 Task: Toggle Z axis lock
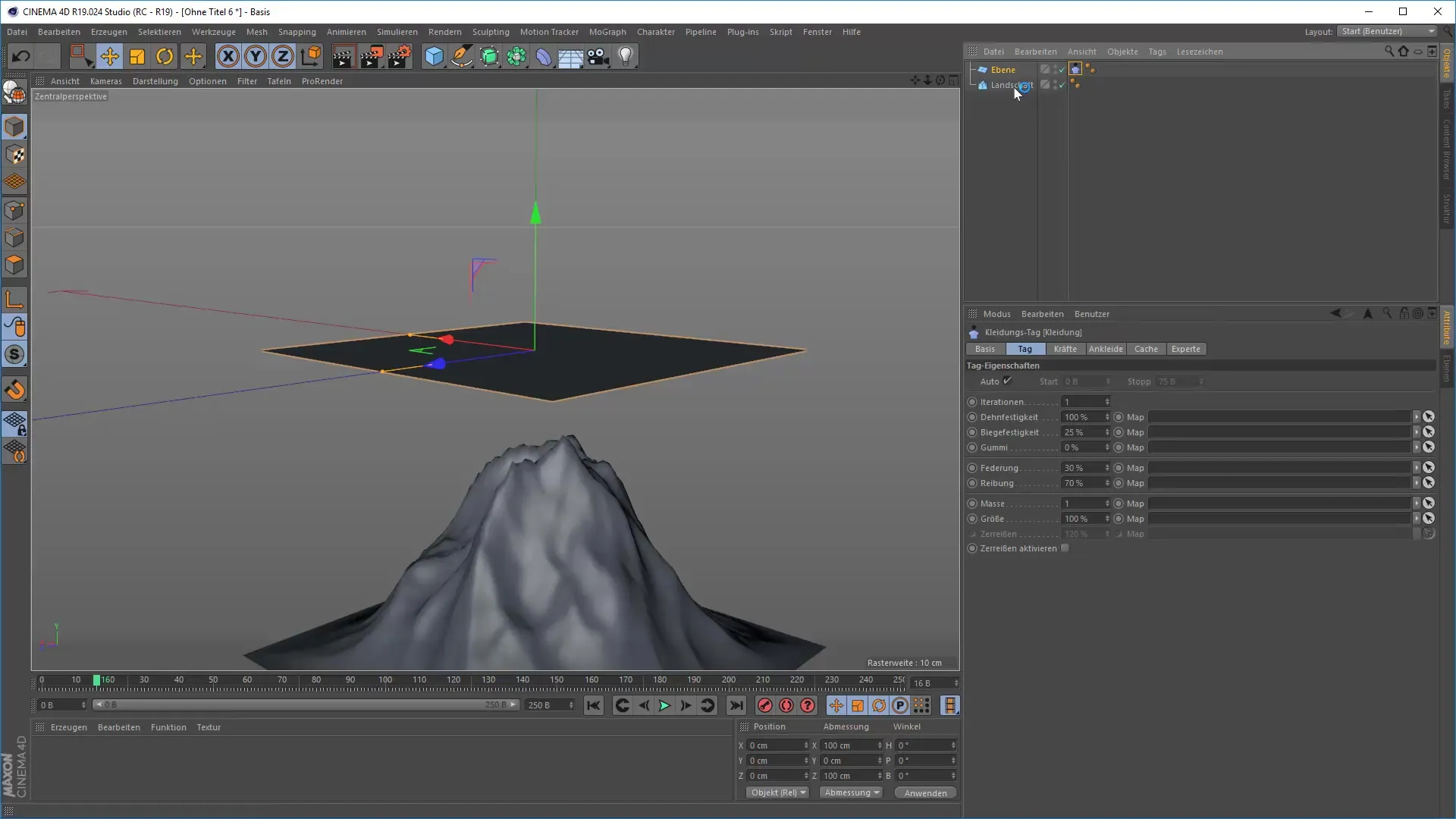(x=283, y=56)
